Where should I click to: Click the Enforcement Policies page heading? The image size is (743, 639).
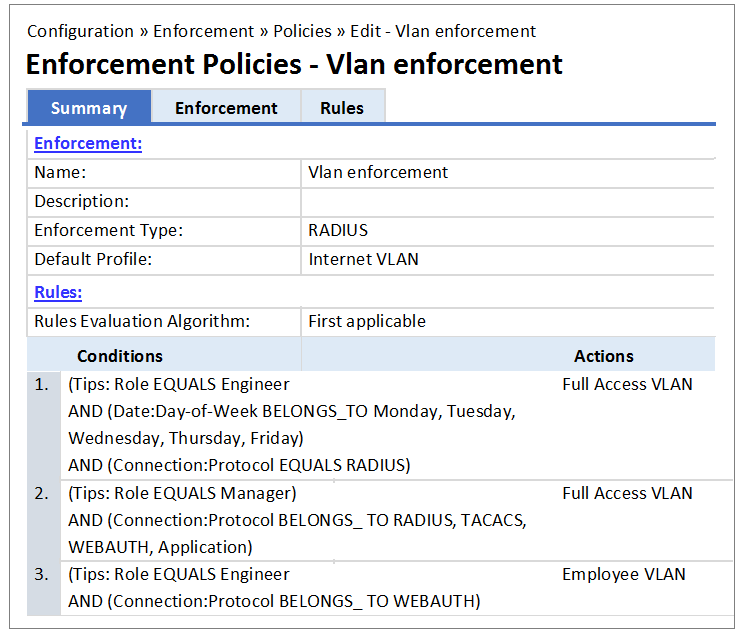click(x=294, y=64)
